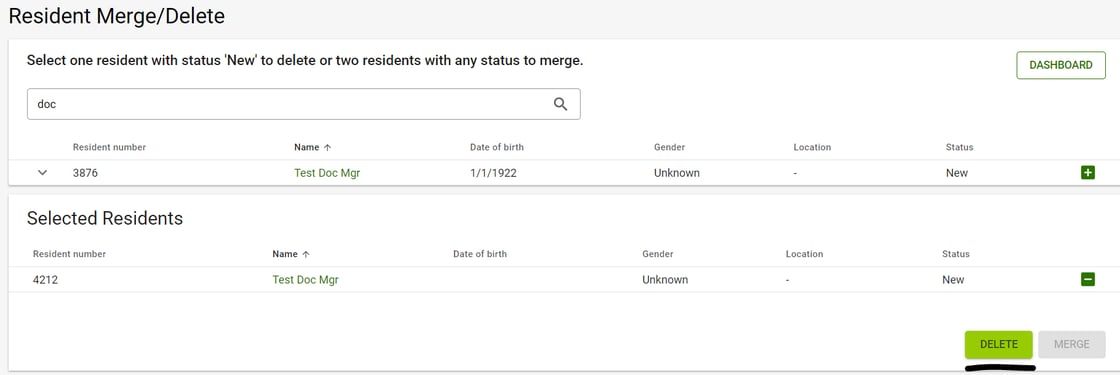Sort results by Resident number column
Image resolution: width=1120 pixels, height=375 pixels.
tap(109, 147)
